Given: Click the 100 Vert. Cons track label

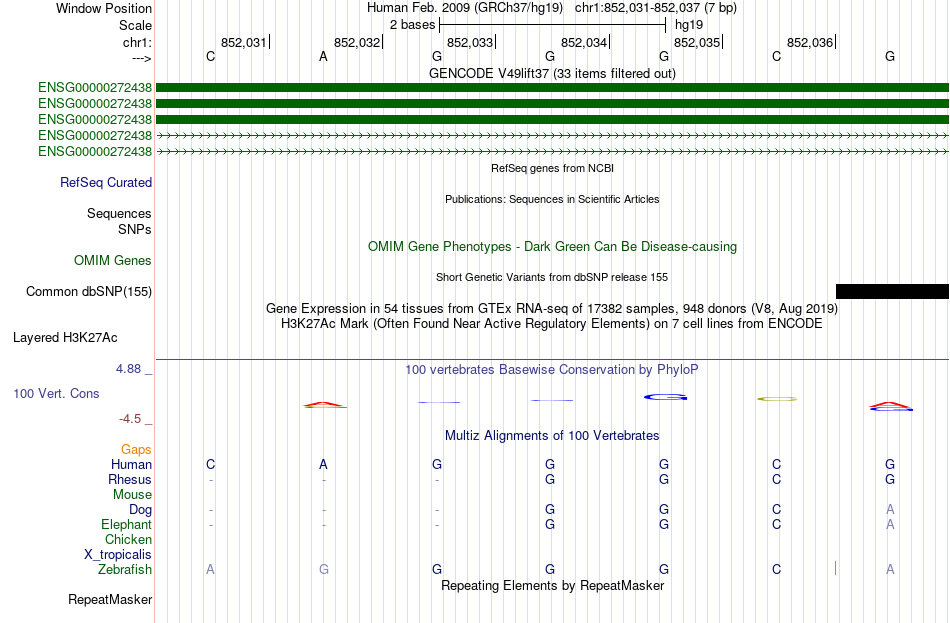Looking at the screenshot, I should coord(56,393).
